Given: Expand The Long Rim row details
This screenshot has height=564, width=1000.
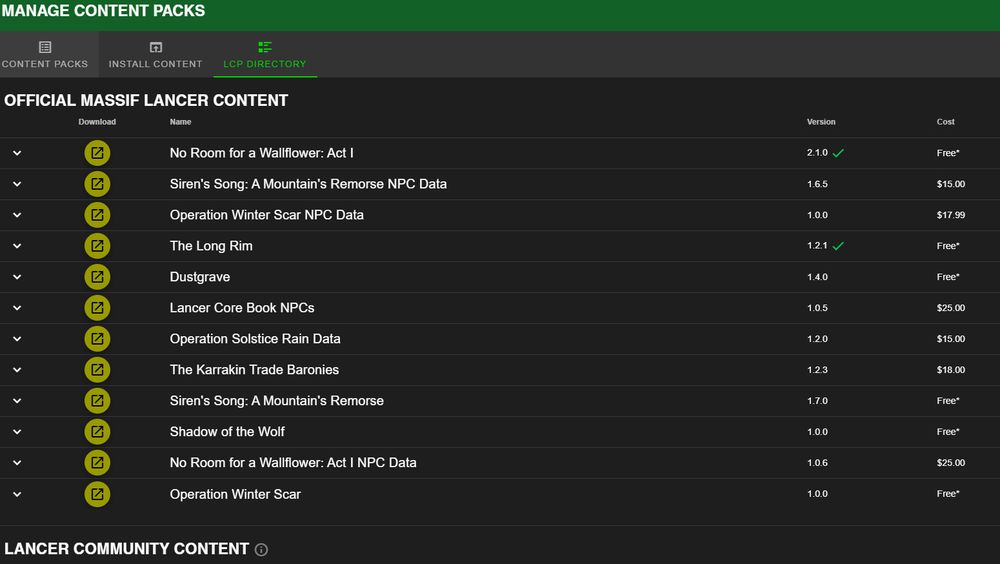Looking at the screenshot, I should (17, 246).
